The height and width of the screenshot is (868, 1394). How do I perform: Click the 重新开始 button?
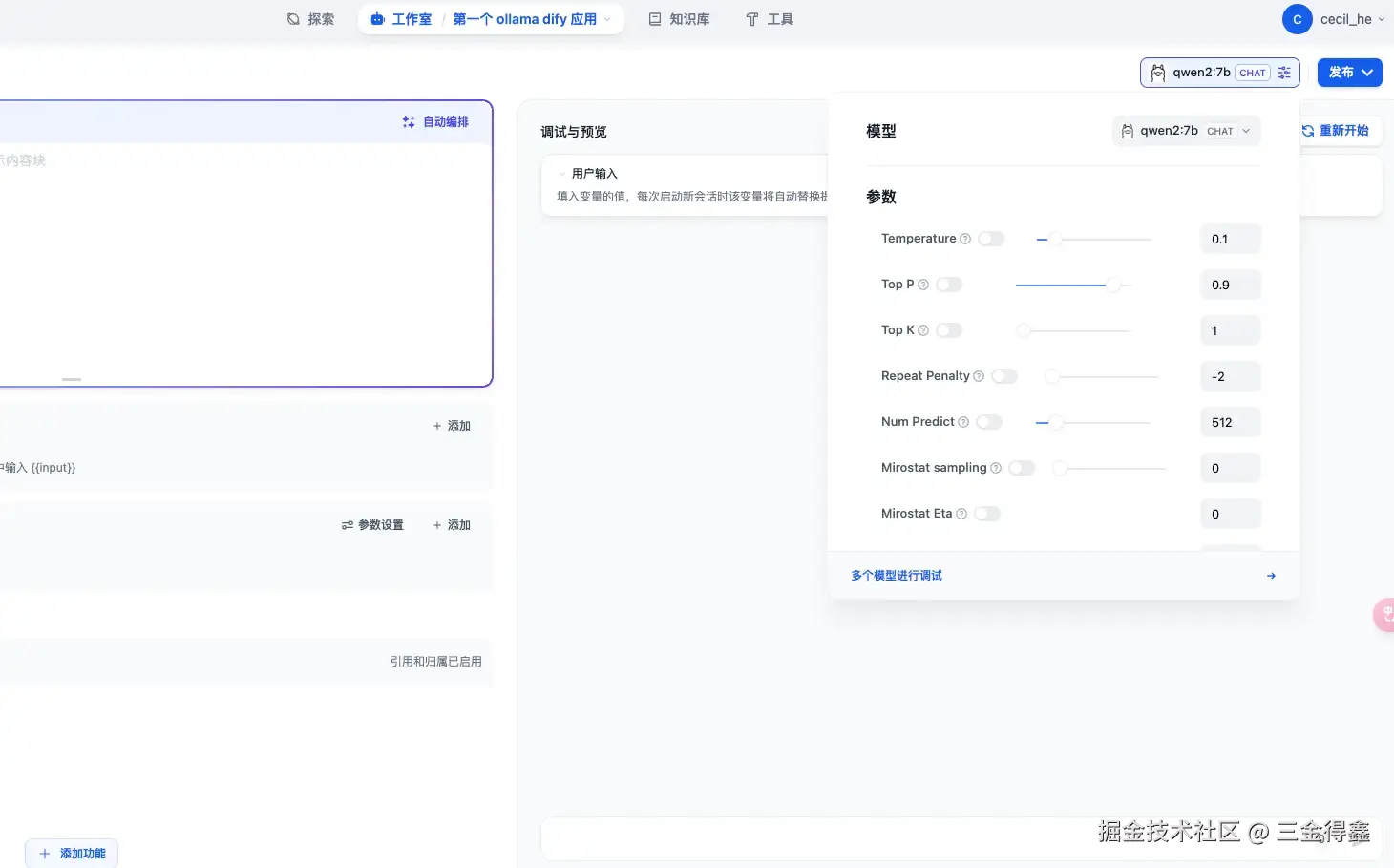coord(1335,131)
